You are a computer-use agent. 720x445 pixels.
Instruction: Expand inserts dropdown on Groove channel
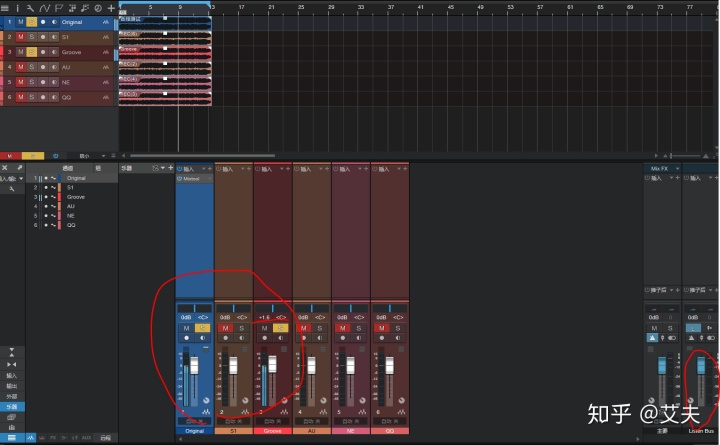point(282,169)
